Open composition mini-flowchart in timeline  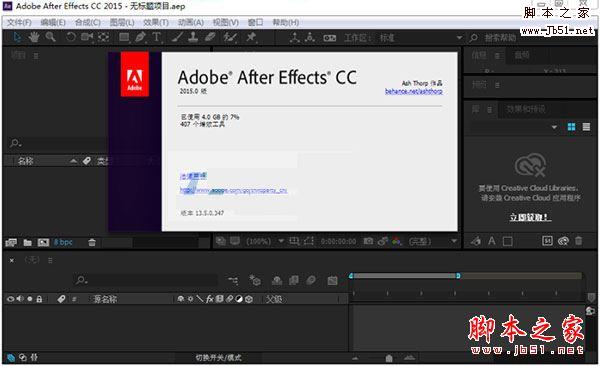pos(233,281)
